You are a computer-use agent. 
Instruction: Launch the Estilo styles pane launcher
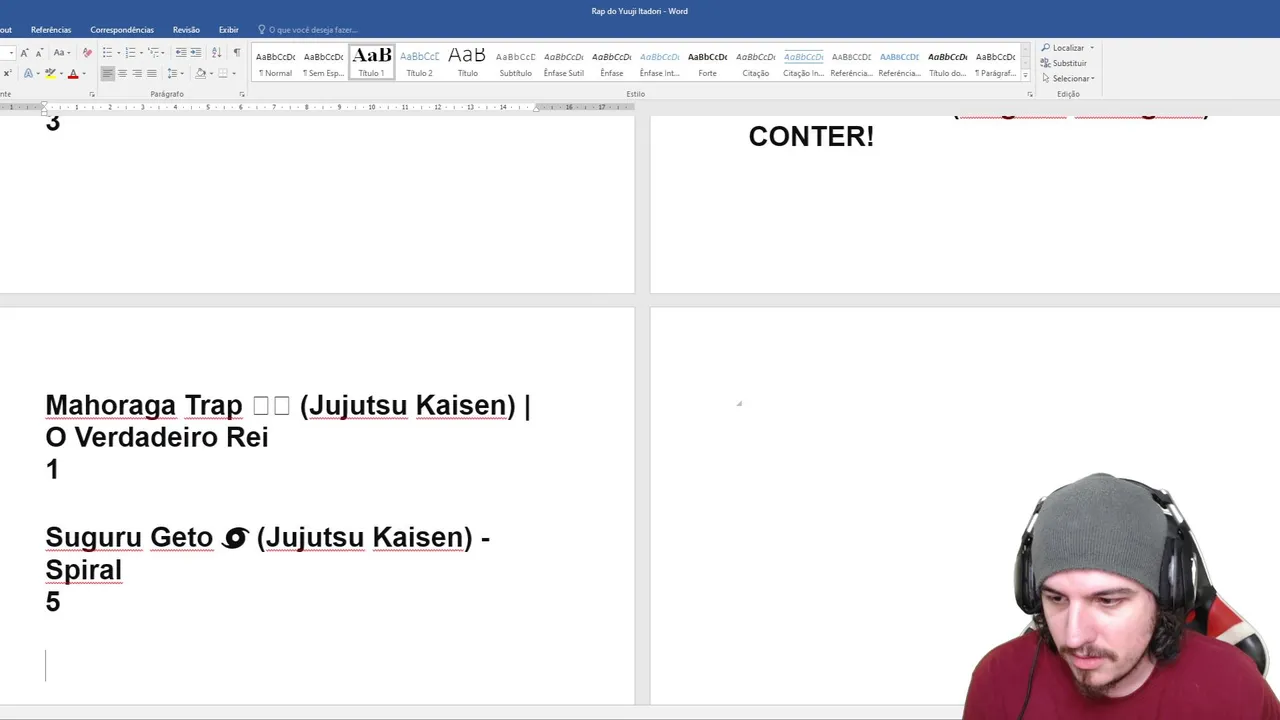1030,94
